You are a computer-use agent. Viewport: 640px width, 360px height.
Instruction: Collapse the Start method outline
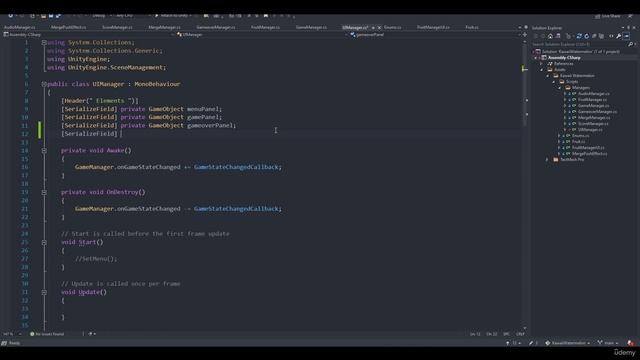tap(44, 242)
